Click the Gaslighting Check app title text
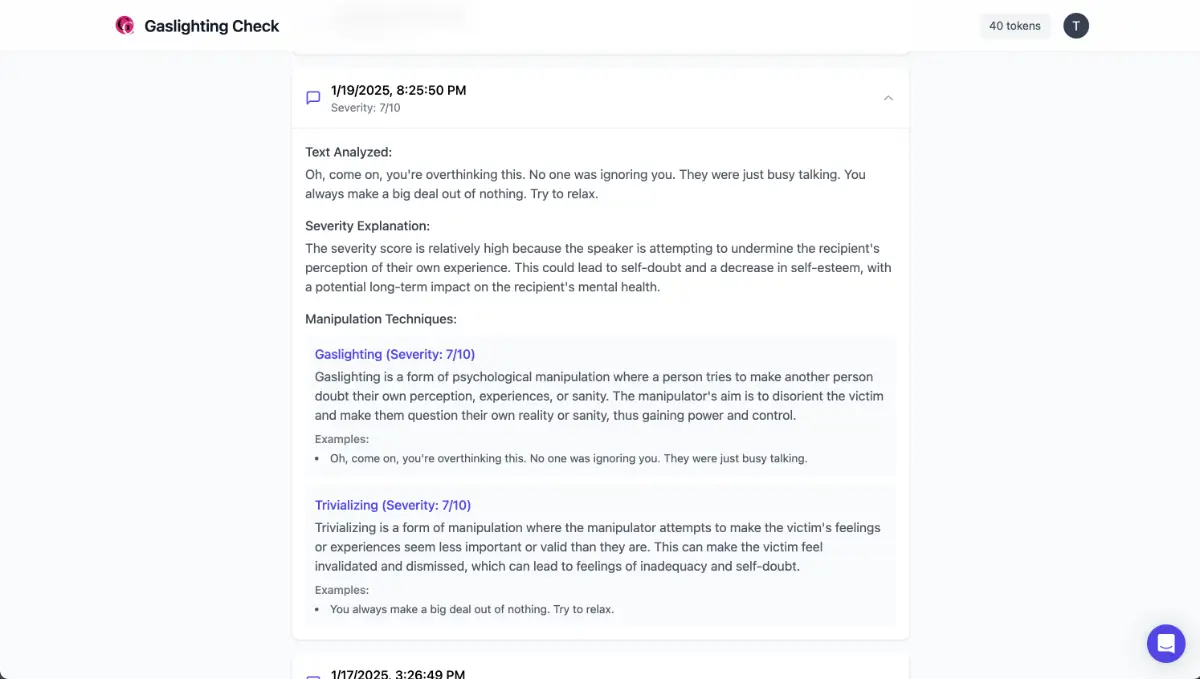The height and width of the screenshot is (679, 1200). coord(211,25)
